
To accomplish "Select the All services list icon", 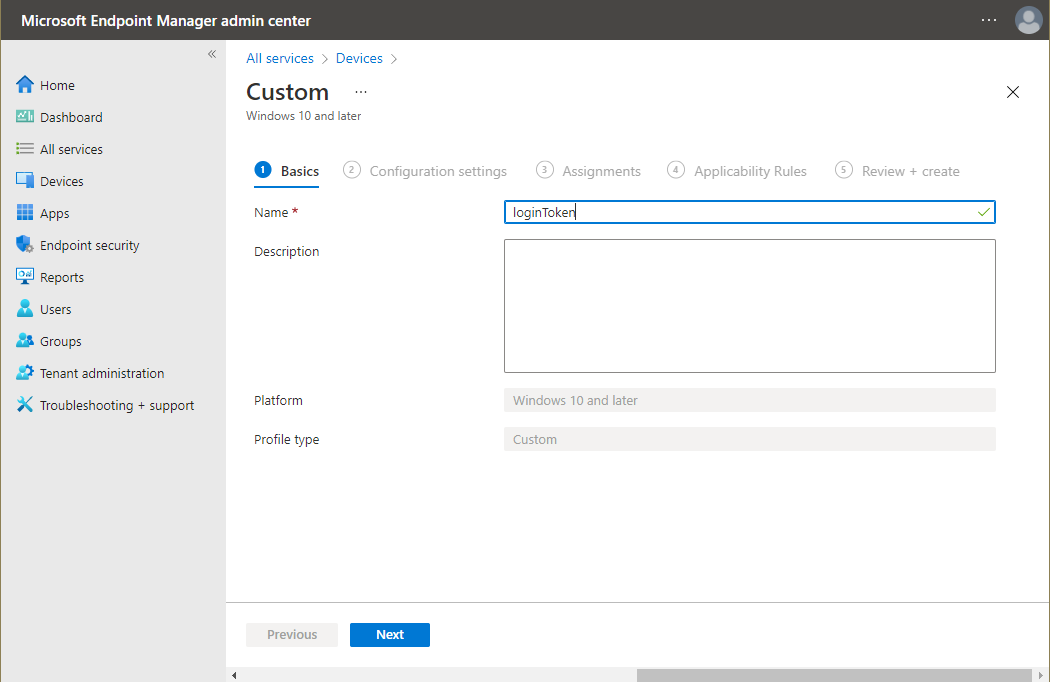I will click(x=25, y=149).
